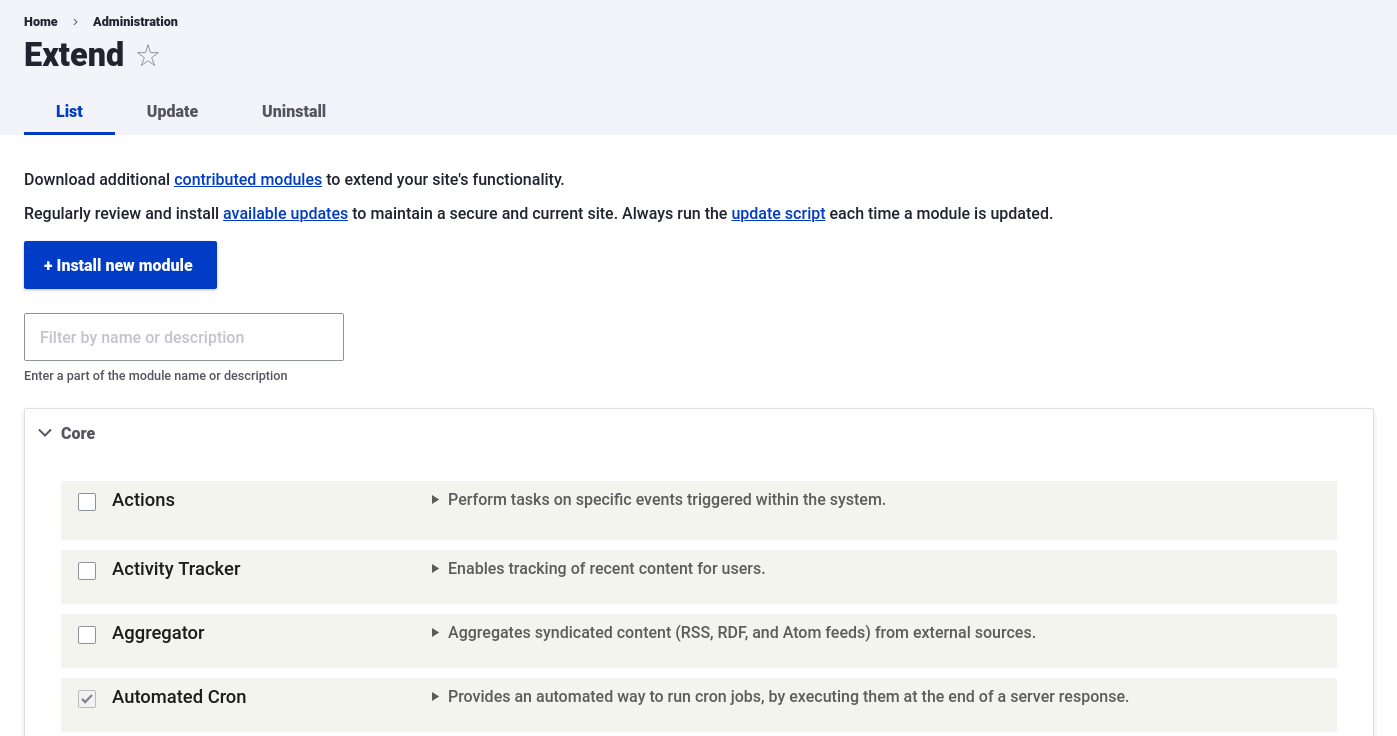The width and height of the screenshot is (1397, 736).
Task: Select the List tab
Action: [69, 111]
